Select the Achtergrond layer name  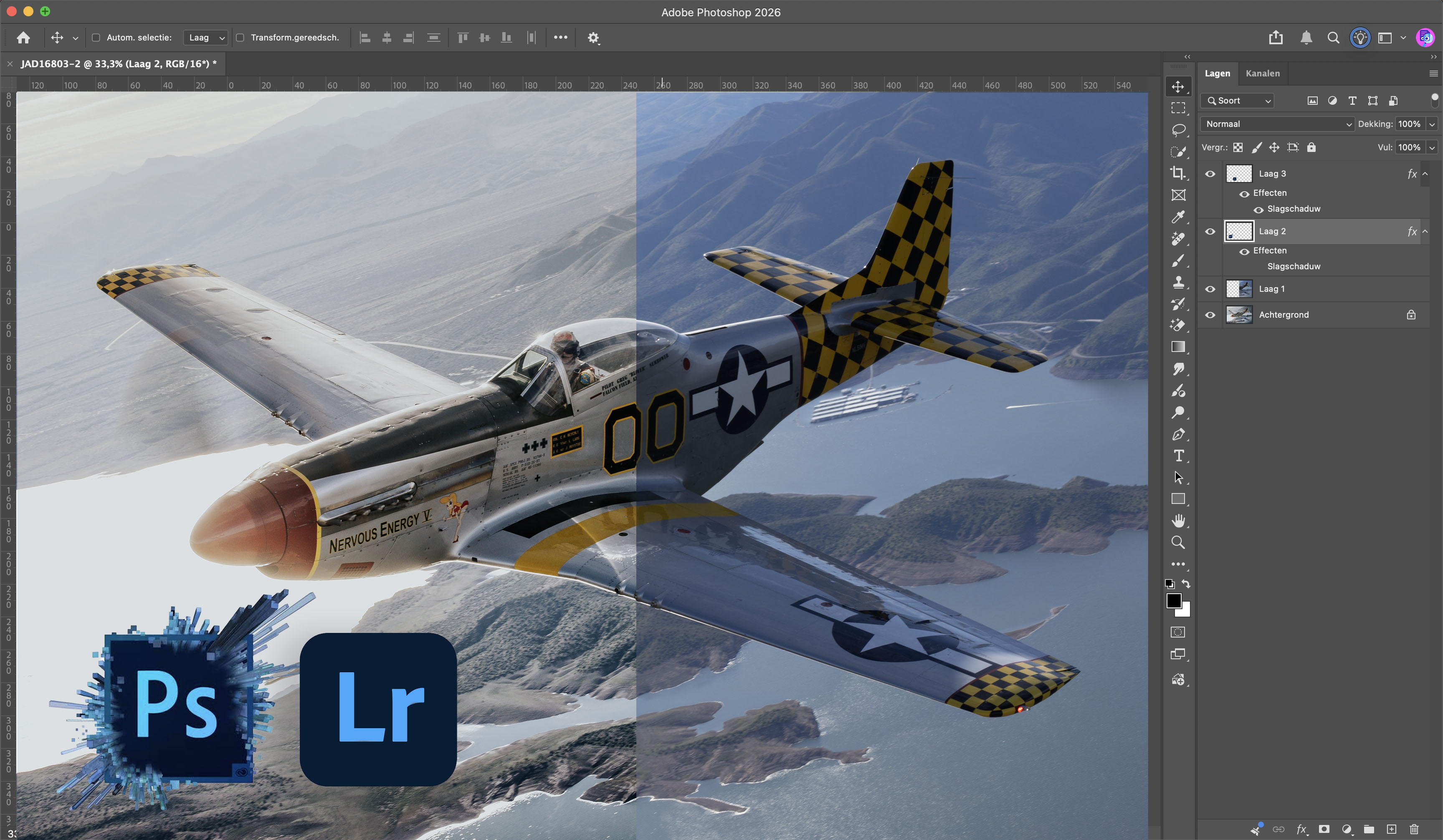[x=1284, y=315]
